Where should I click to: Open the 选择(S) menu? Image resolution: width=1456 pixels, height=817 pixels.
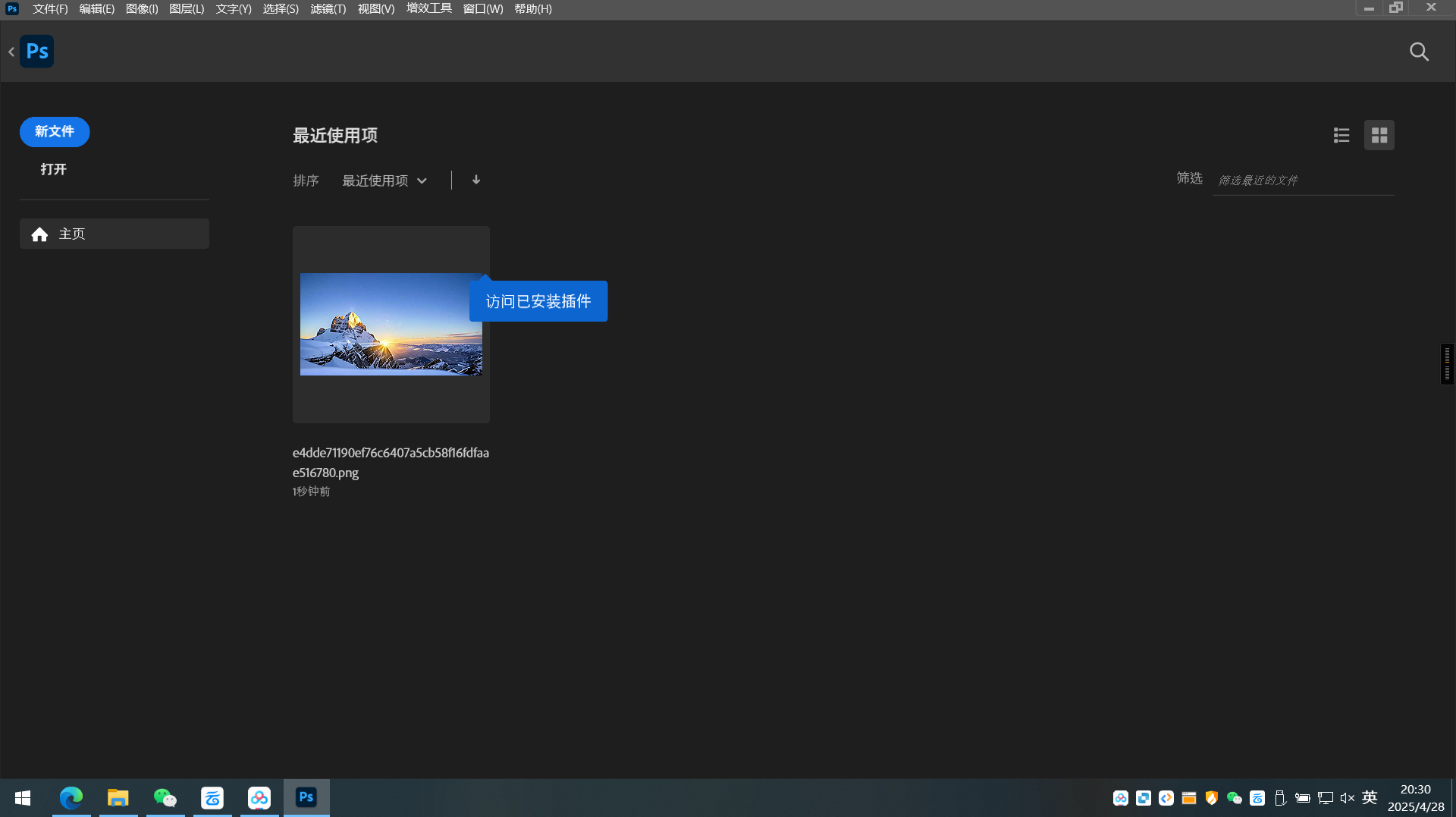pos(281,9)
